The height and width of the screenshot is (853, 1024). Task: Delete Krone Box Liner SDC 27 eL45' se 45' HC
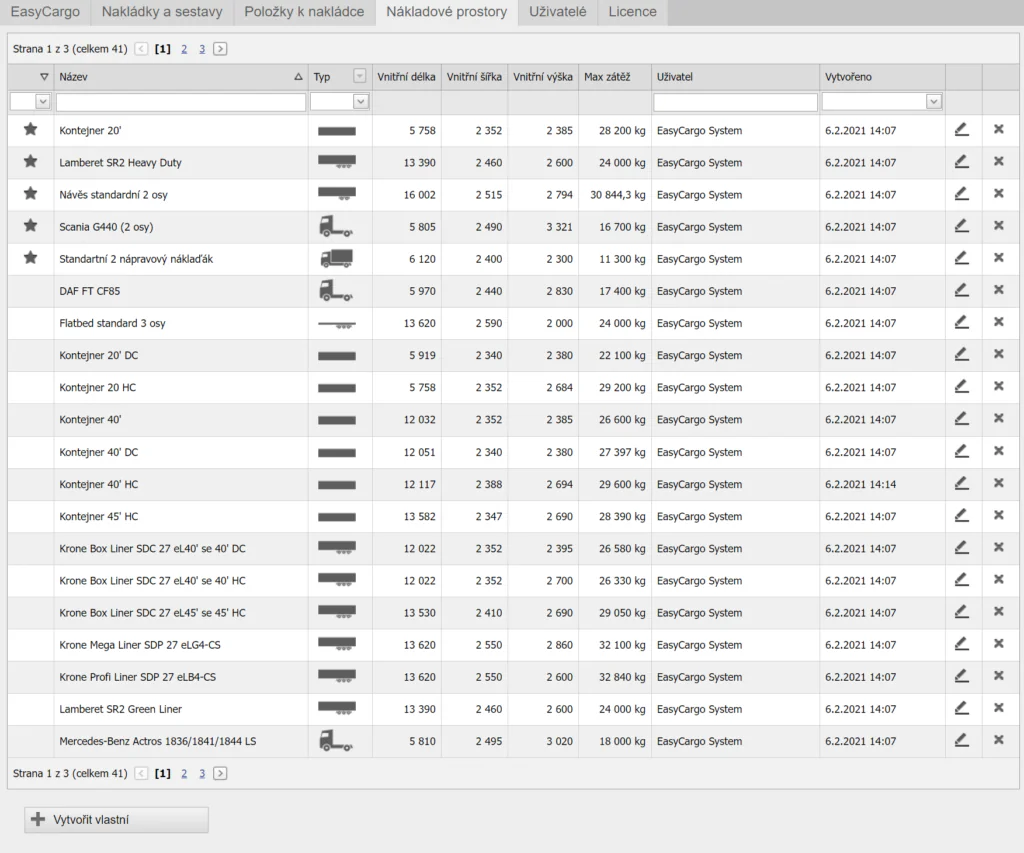coord(999,611)
